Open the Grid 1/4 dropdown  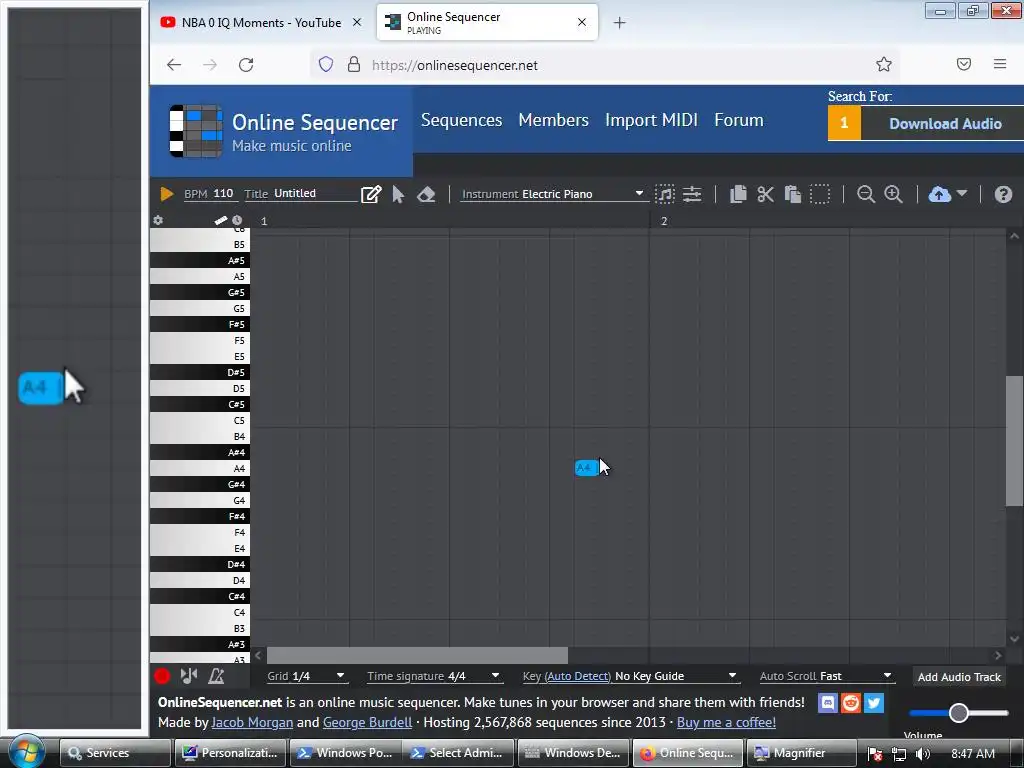click(306, 676)
